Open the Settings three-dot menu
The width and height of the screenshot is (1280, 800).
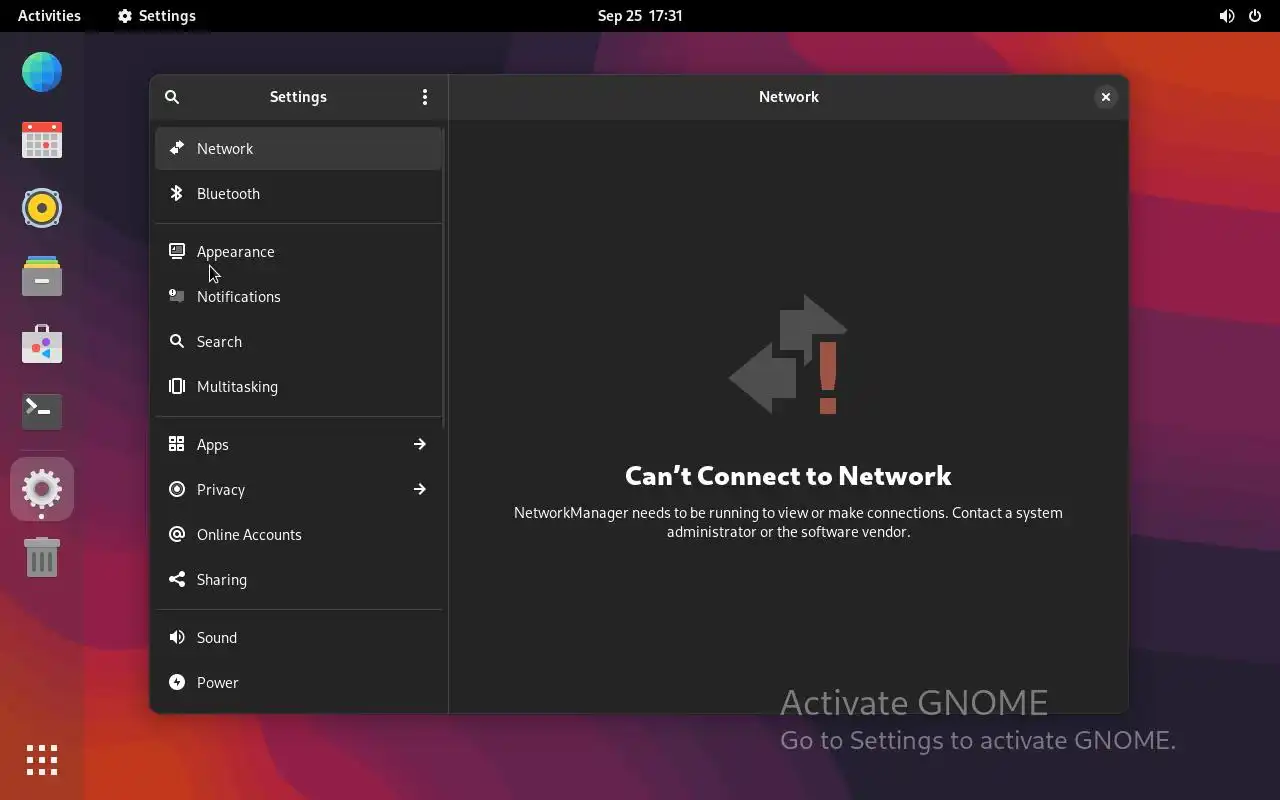425,97
